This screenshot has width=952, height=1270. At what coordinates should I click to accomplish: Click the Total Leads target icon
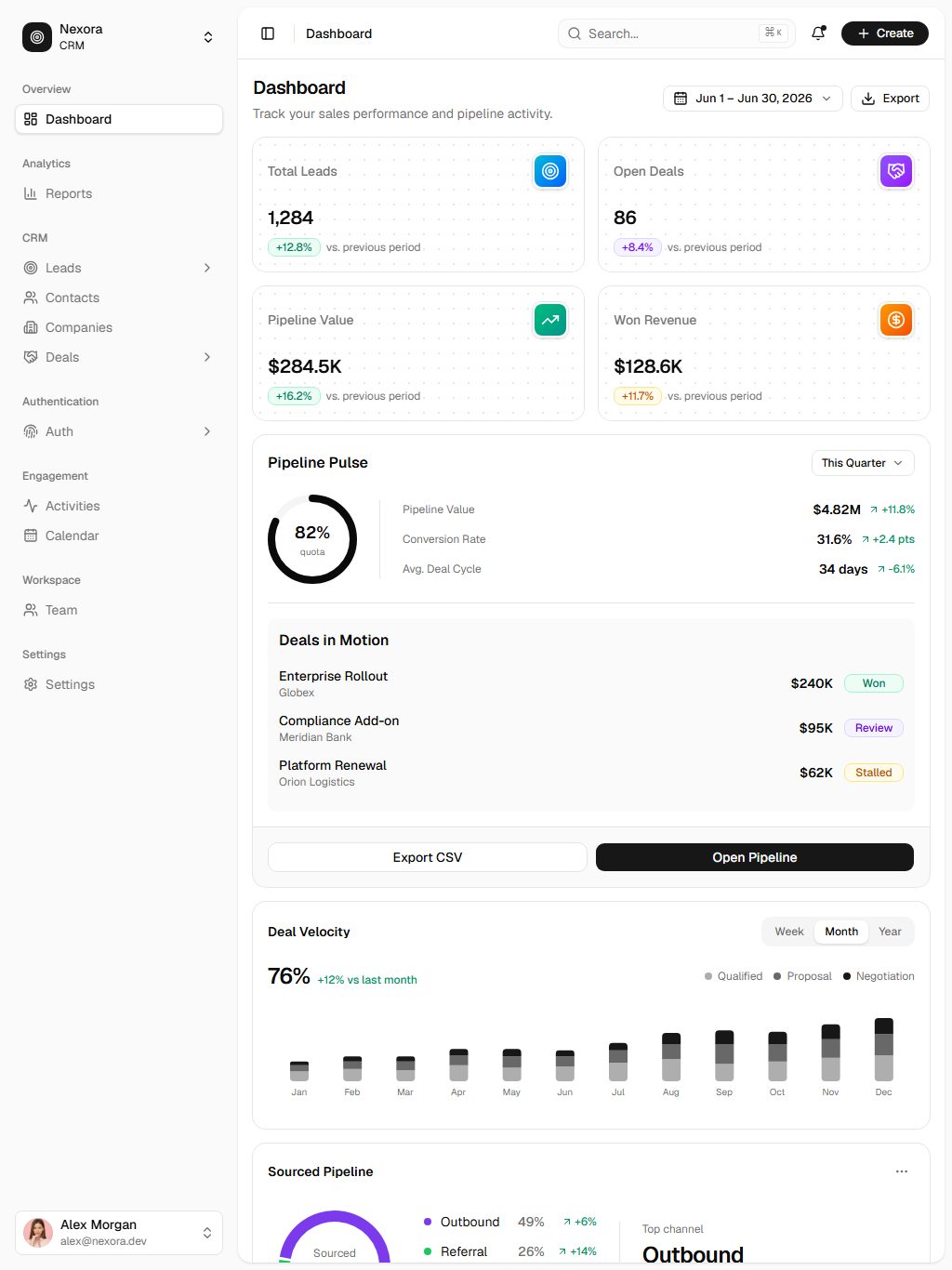pos(550,171)
